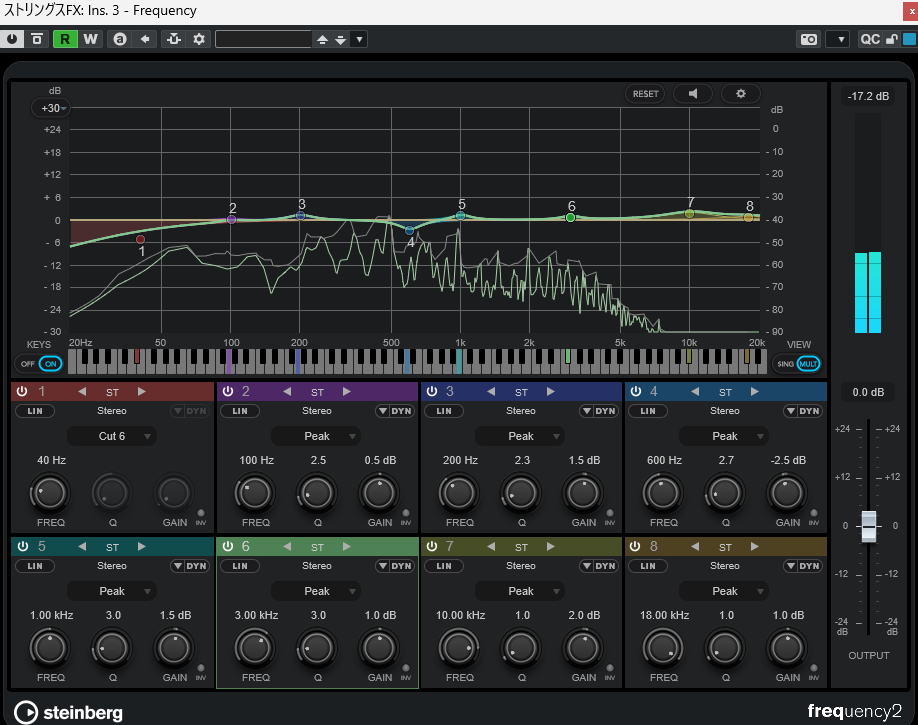Click the left arrow copy-settings icon

pyautogui.click(x=145, y=39)
